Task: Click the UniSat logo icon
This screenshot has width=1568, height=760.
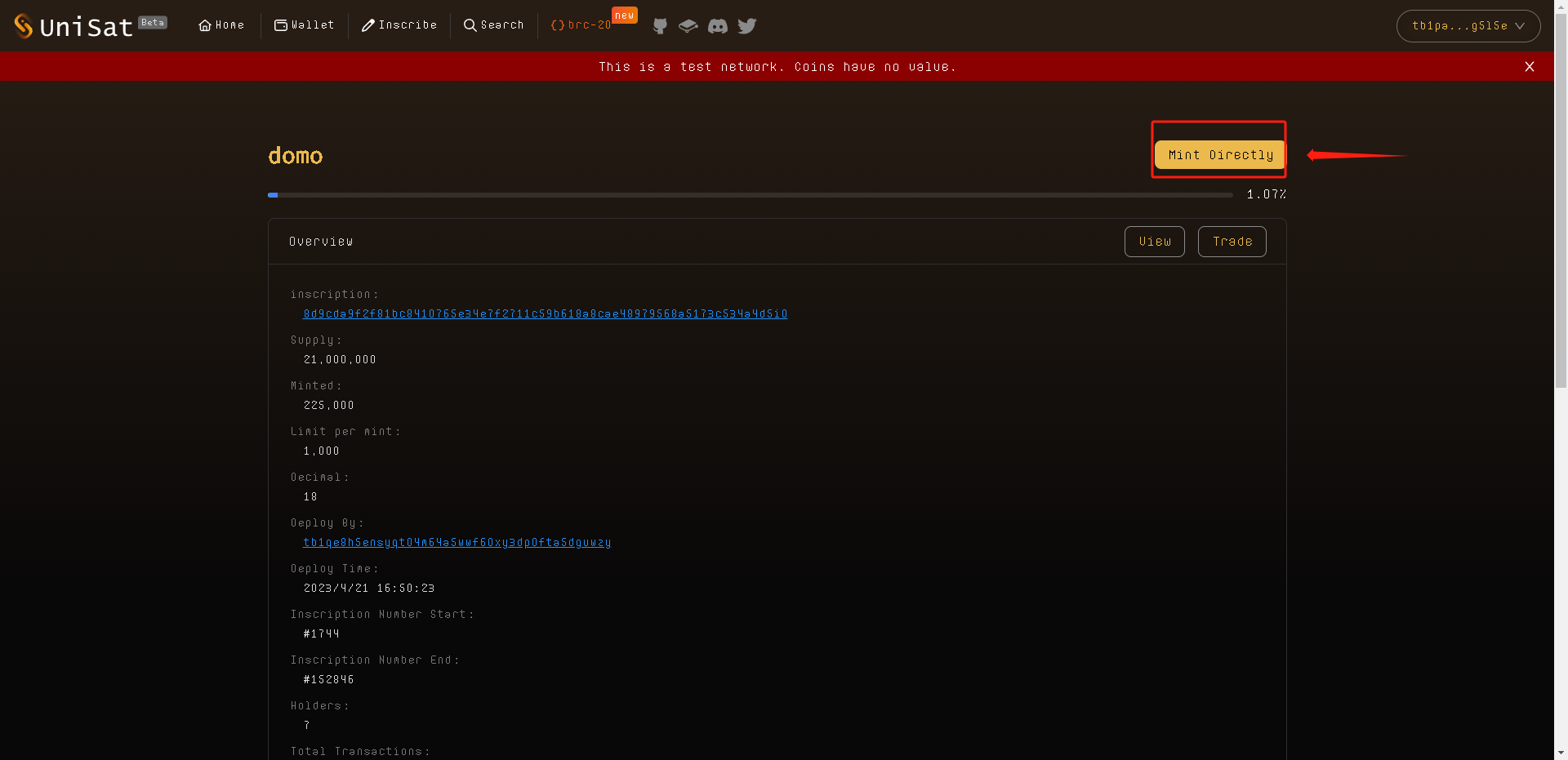Action: [24, 26]
